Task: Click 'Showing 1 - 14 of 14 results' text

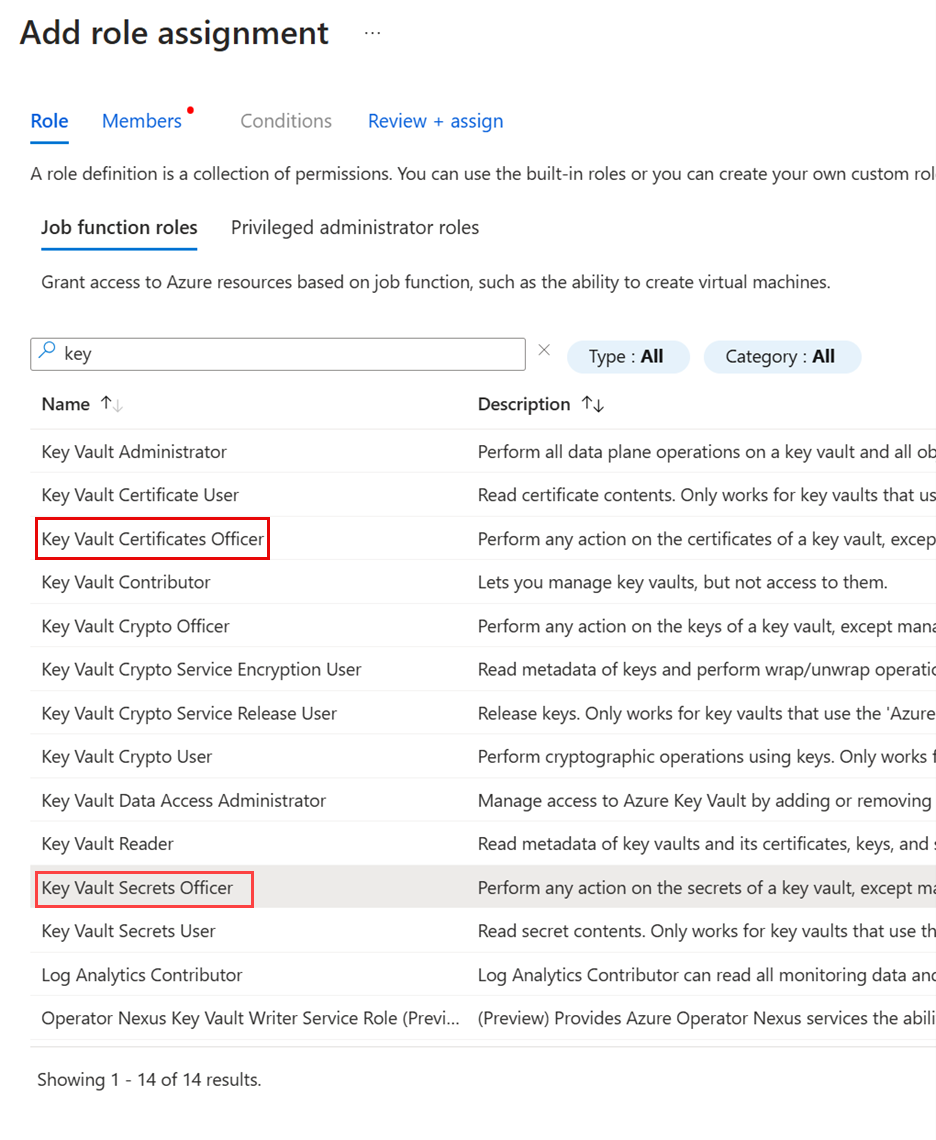Action: tap(149, 1080)
